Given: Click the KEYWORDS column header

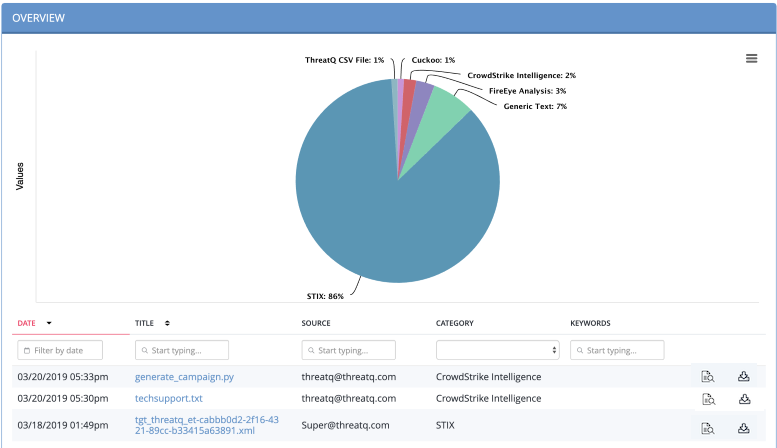Looking at the screenshot, I should coord(590,323).
